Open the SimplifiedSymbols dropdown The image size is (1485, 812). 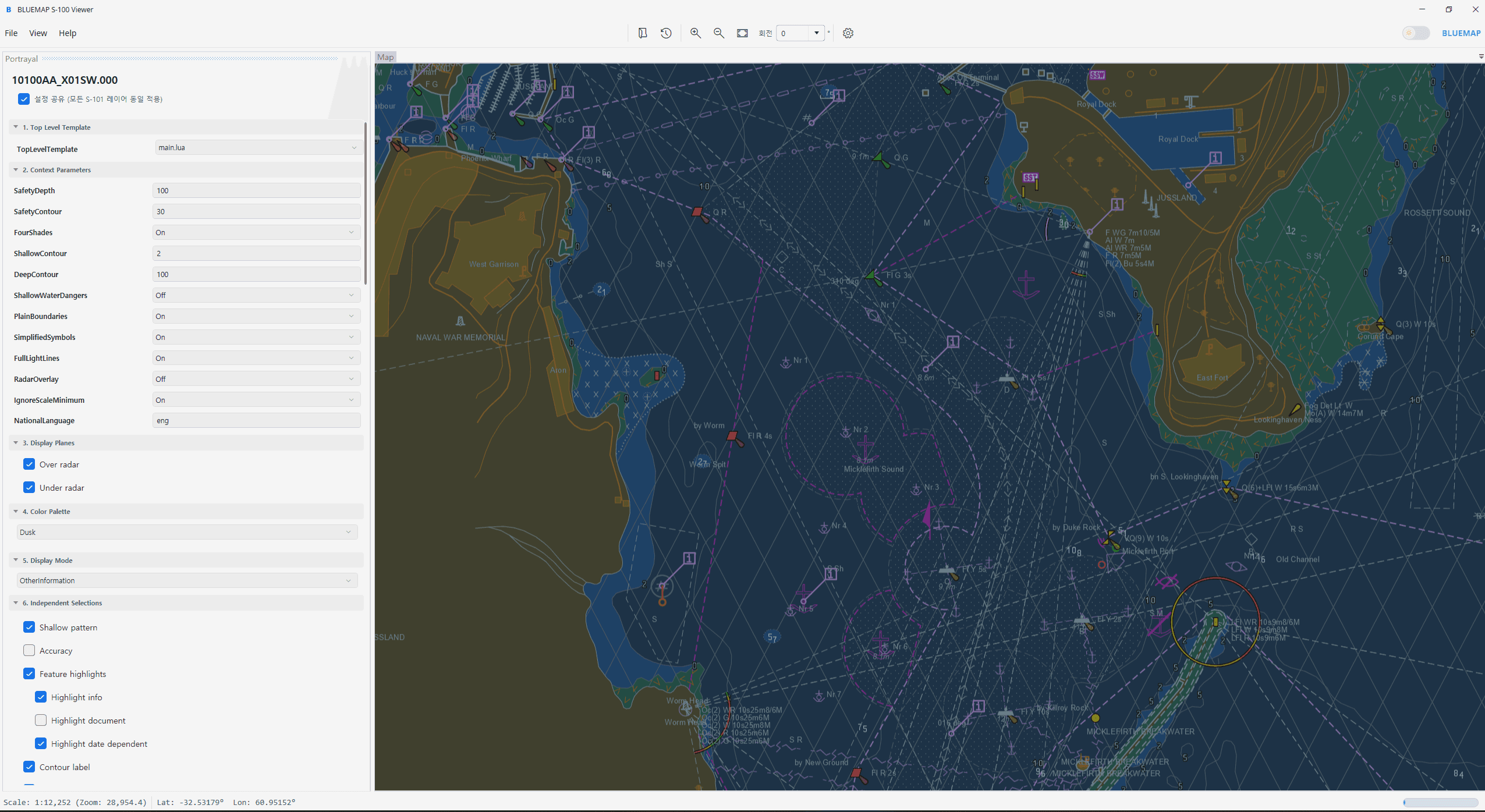(x=256, y=337)
